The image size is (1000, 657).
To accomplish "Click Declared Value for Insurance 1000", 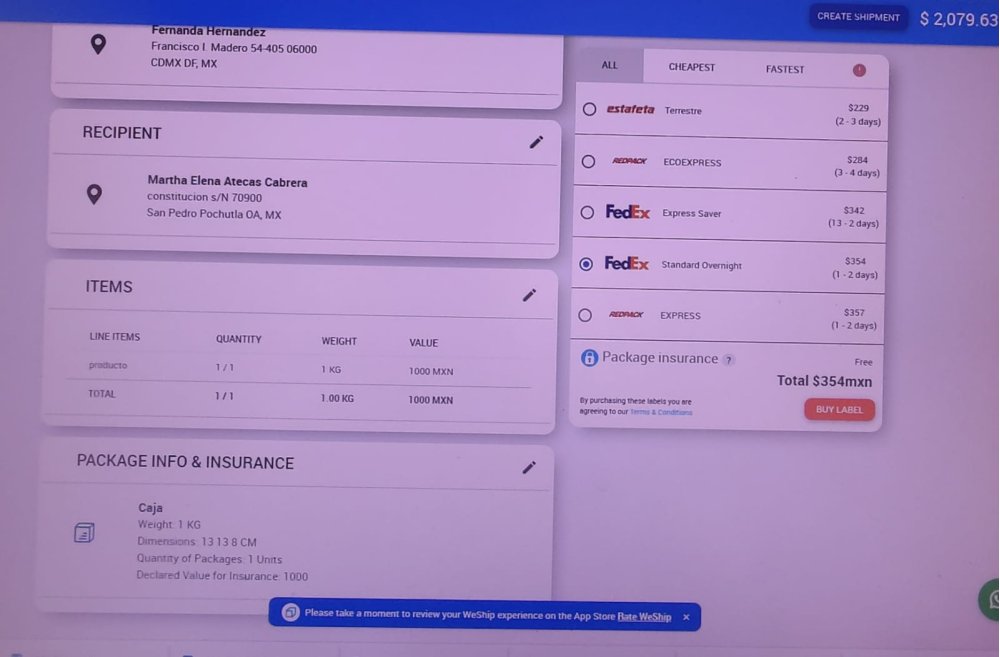I will coord(222,576).
